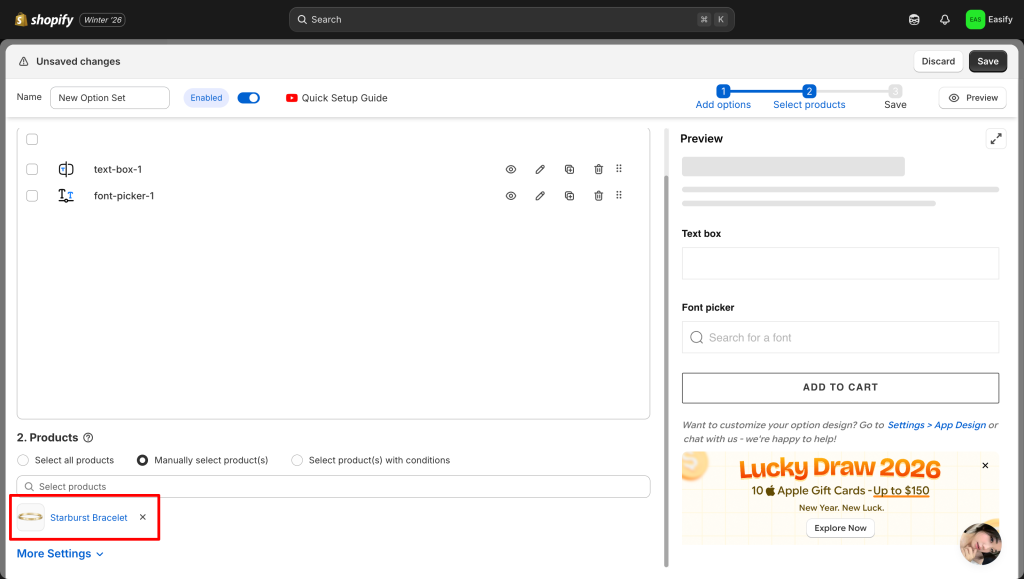Viewport: 1024px width, 579px height.
Task: Remove Starburst Bracelet from selected products
Action: click(143, 517)
